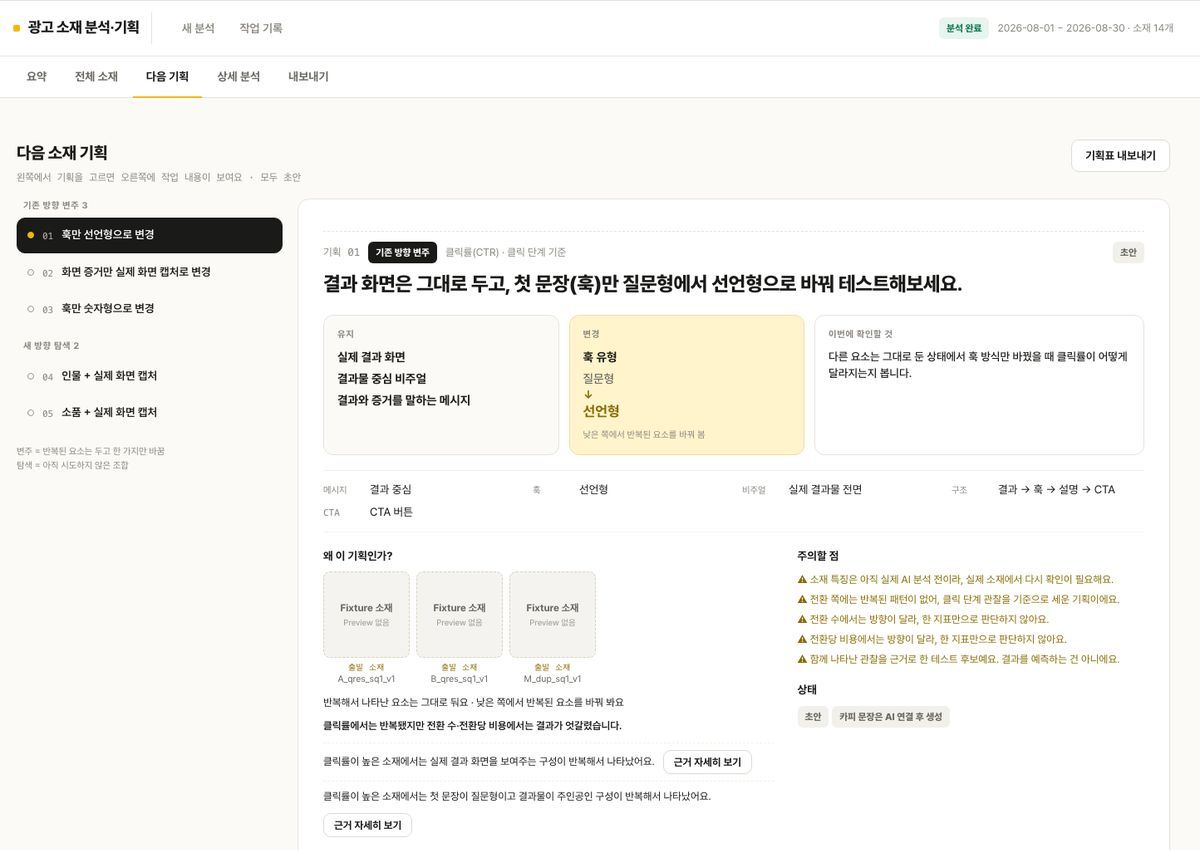Click the CTA 버튼 value
The height and width of the screenshot is (850, 1200).
tap(391, 512)
